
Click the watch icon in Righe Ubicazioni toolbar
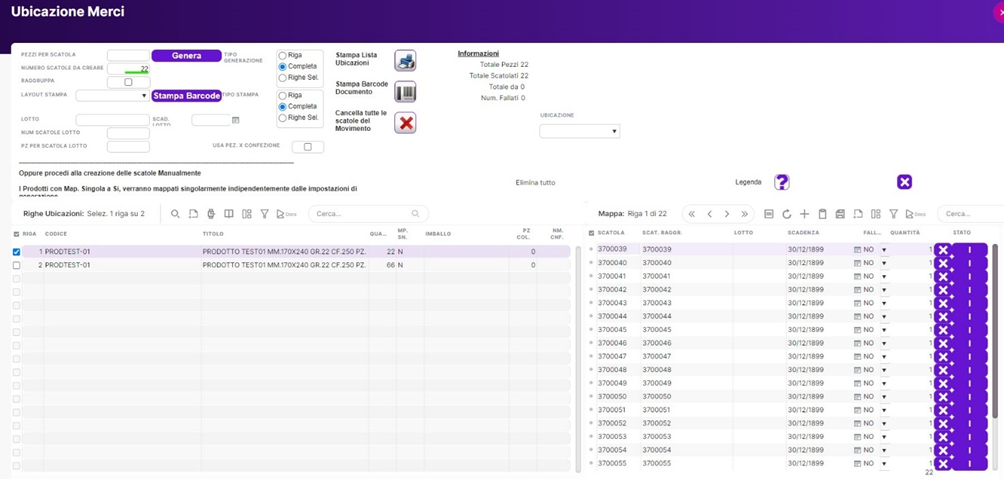coord(211,214)
